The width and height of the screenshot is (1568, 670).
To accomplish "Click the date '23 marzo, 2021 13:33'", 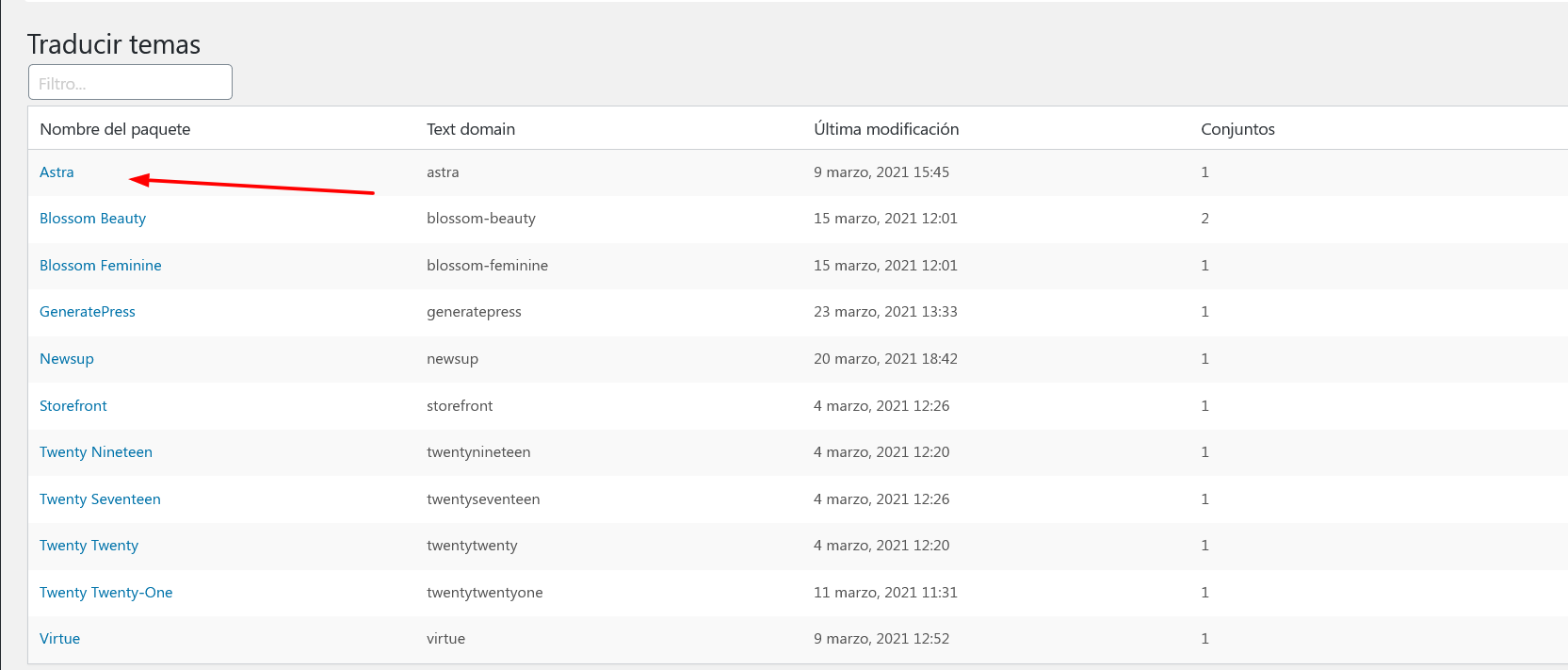I will point(885,312).
